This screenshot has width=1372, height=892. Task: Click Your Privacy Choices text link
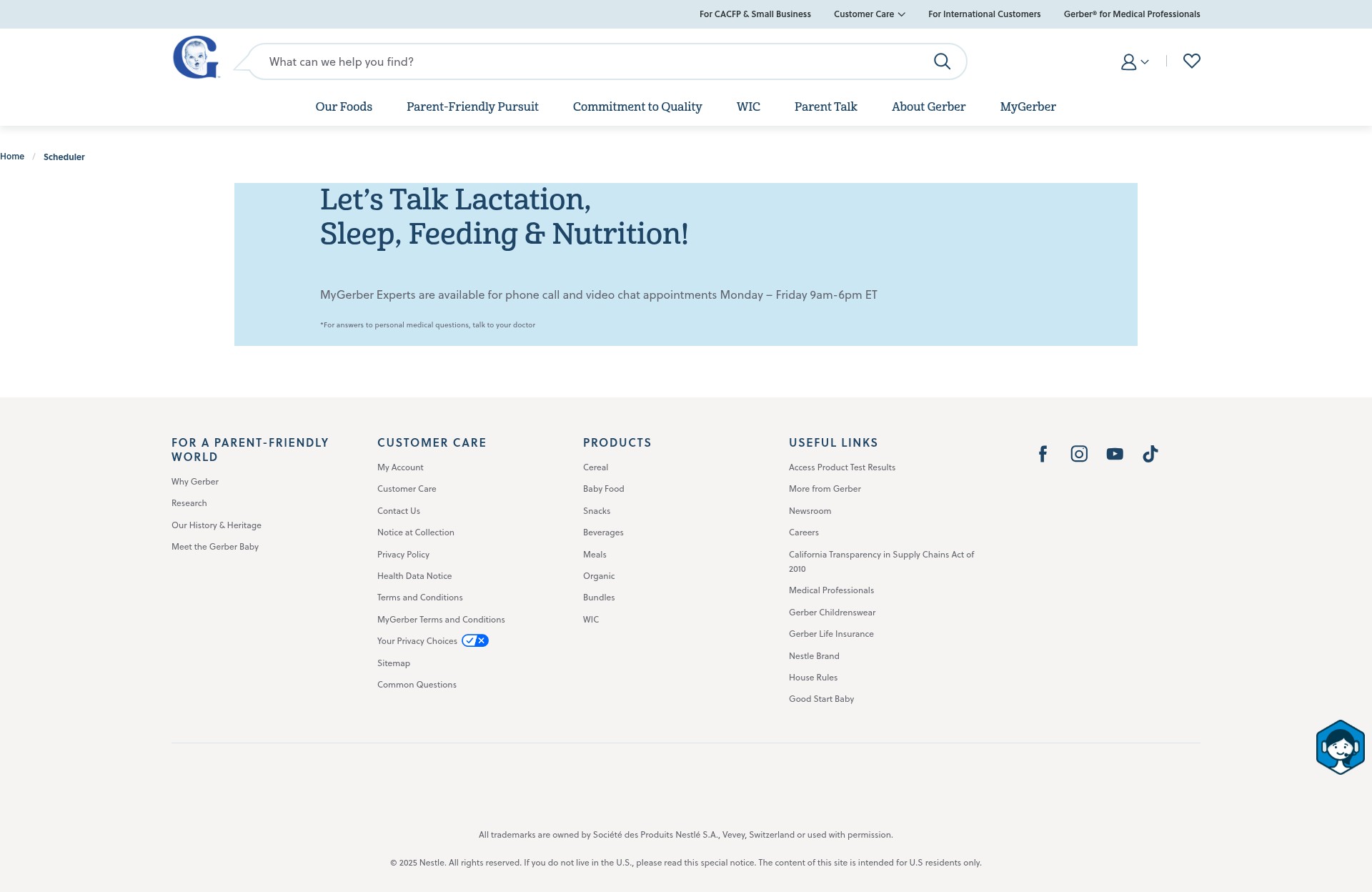tap(417, 641)
